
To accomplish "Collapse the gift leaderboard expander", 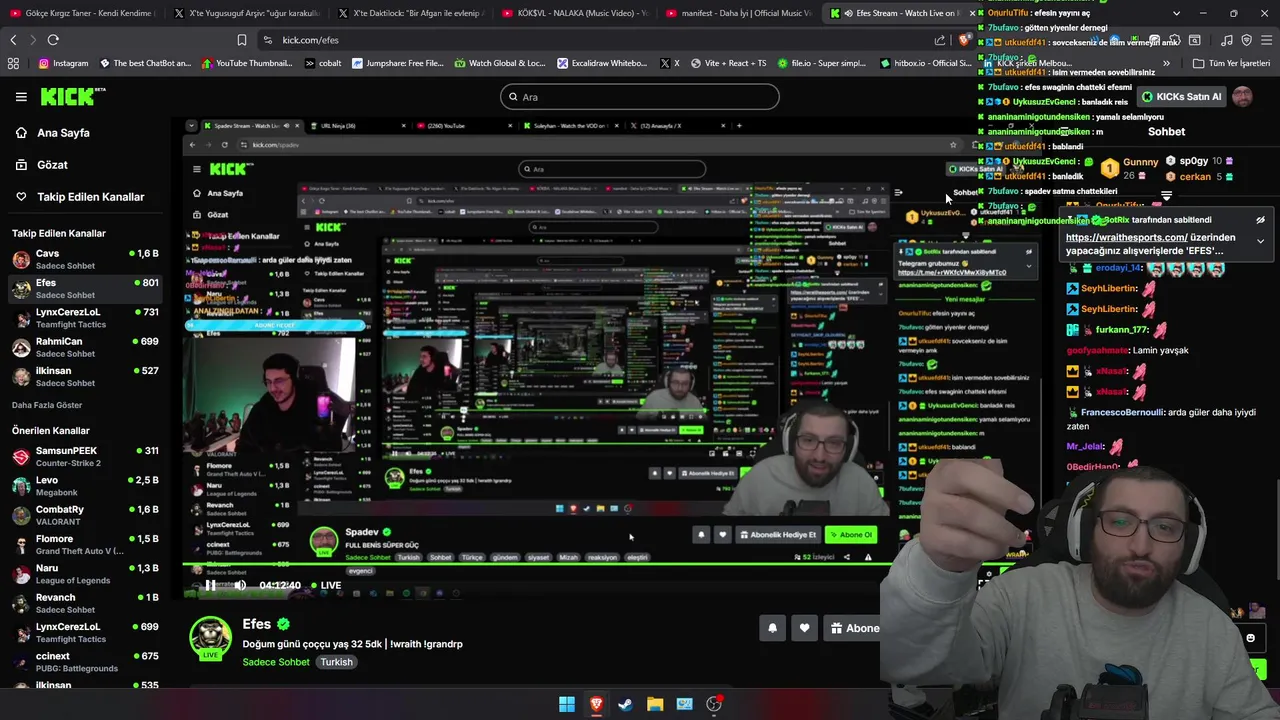I will [1166, 196].
